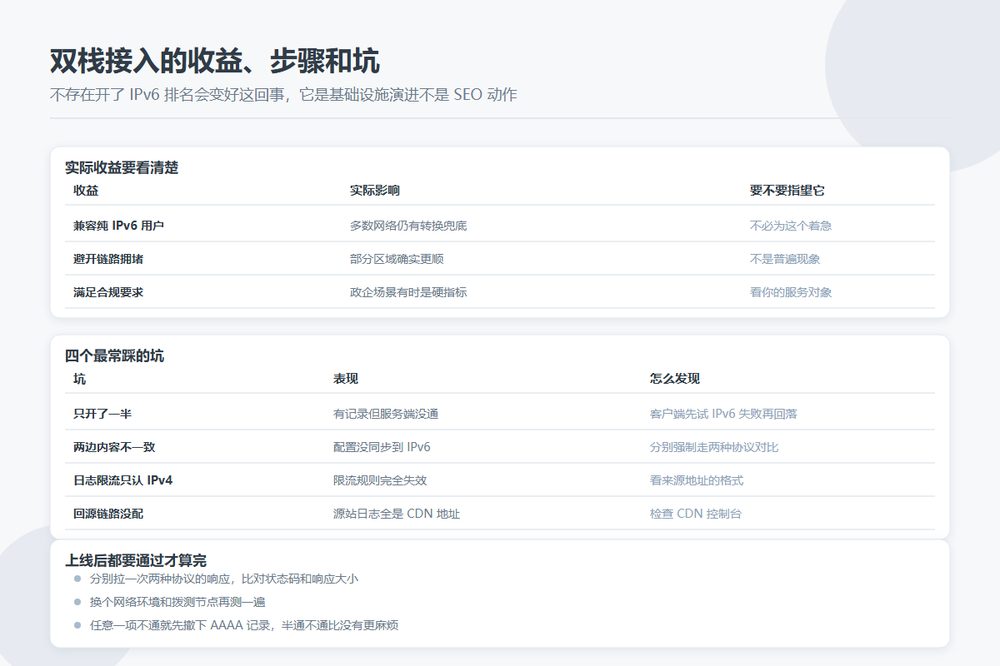
Task: Click the cell 不必为这个着急
Action: coord(791,226)
